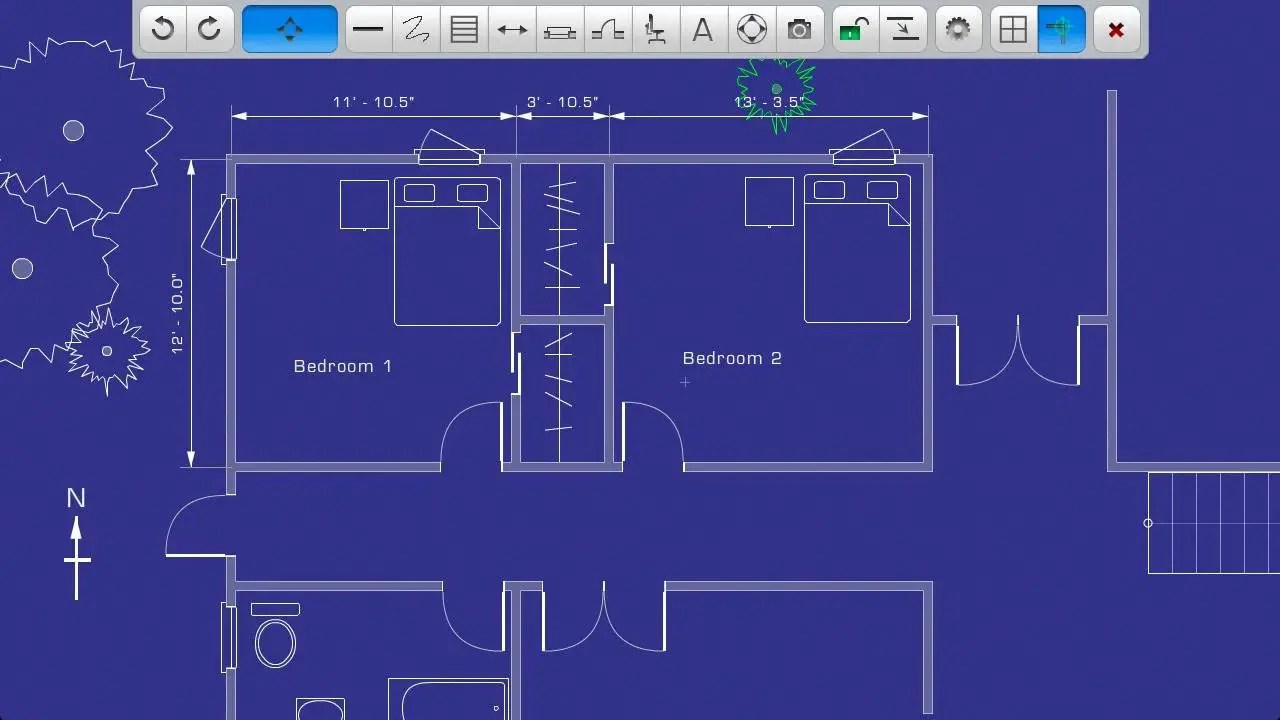Screen dimensions: 1280x720
Task: Click the Undo arrow
Action: coord(162,29)
